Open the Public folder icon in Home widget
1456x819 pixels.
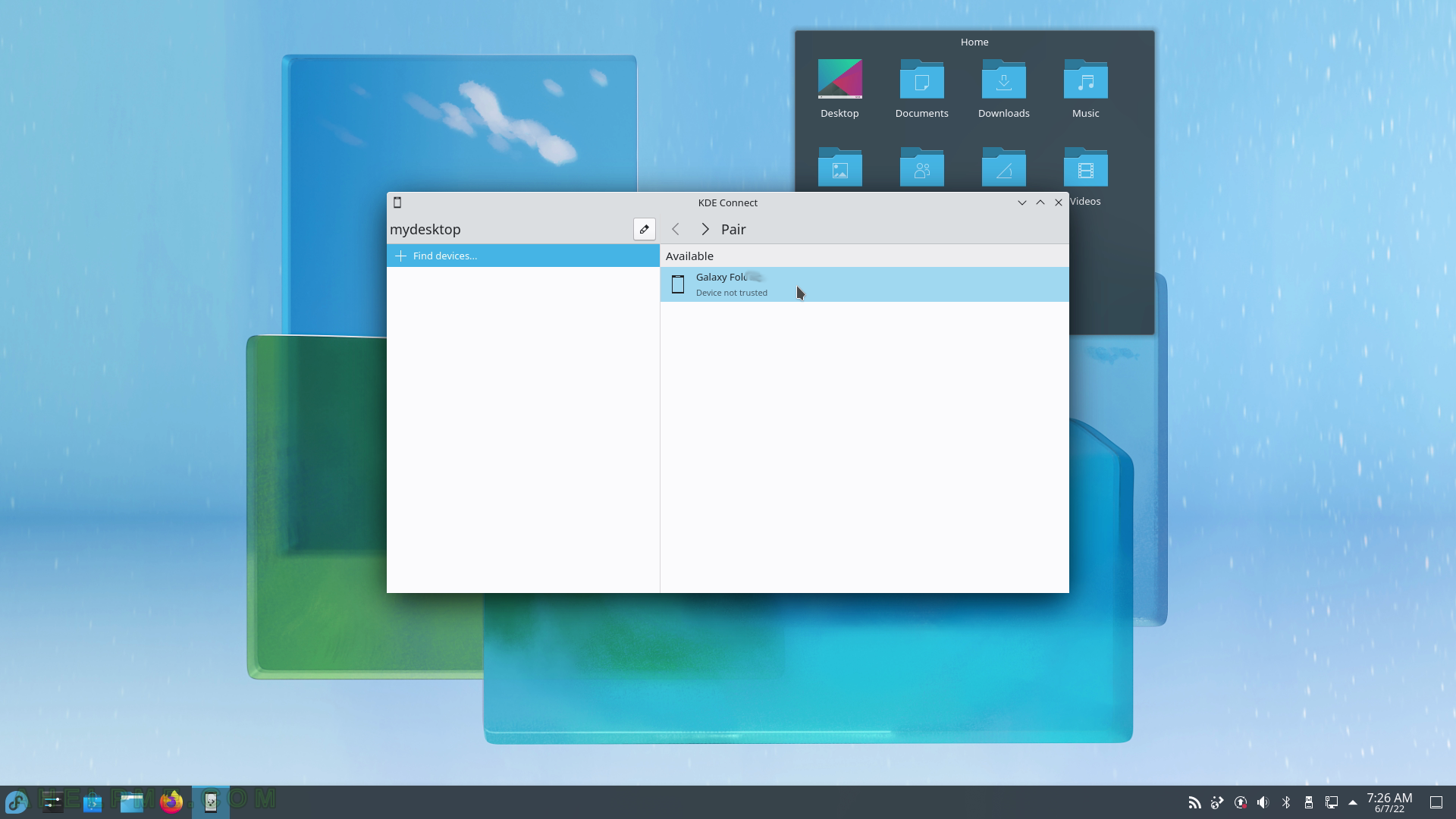(x=921, y=168)
